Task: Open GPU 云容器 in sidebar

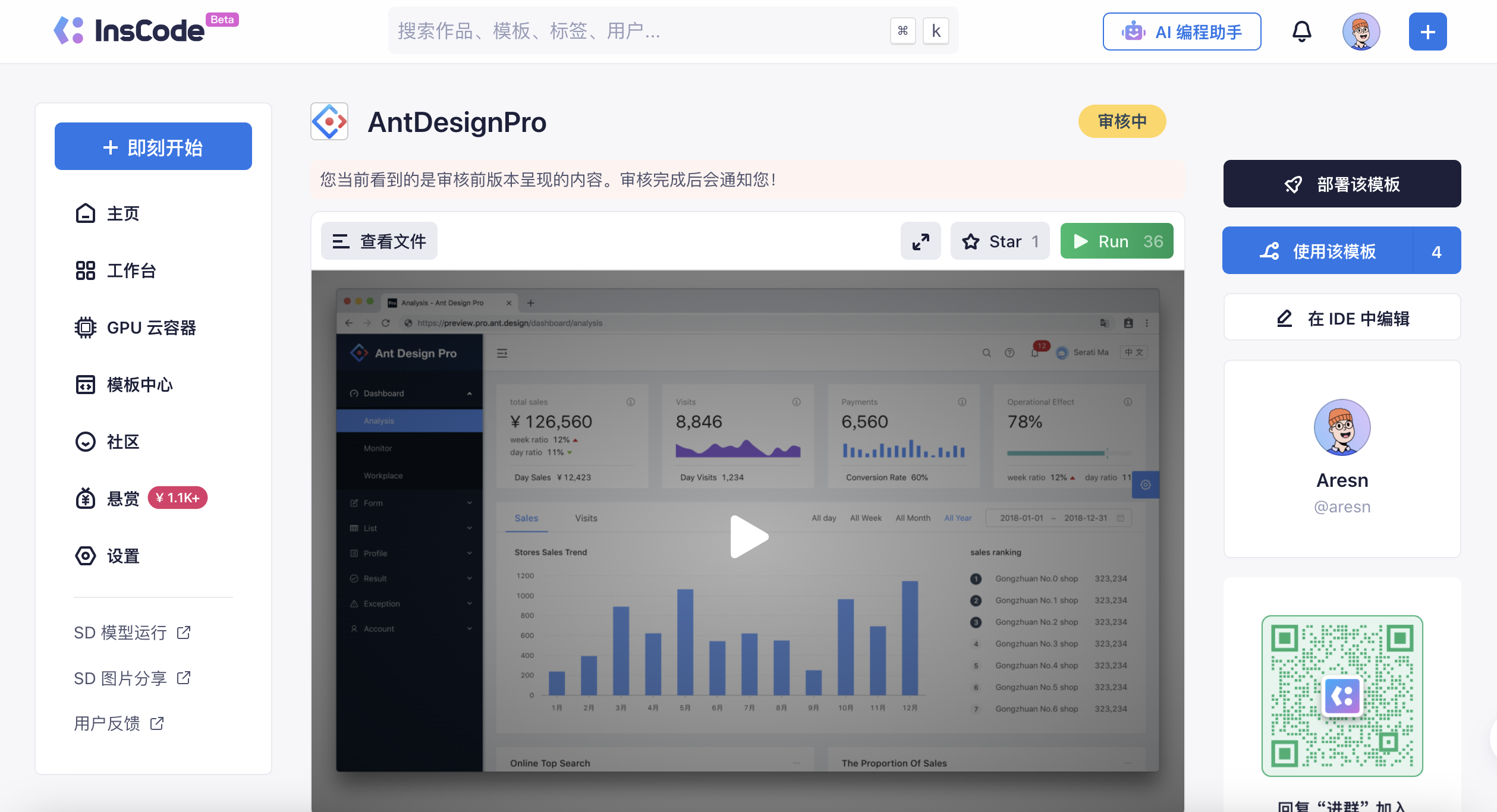Action: (x=136, y=328)
